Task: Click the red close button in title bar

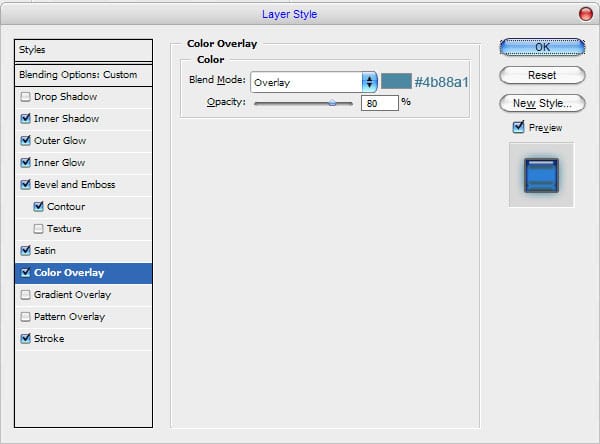Action: [x=585, y=14]
